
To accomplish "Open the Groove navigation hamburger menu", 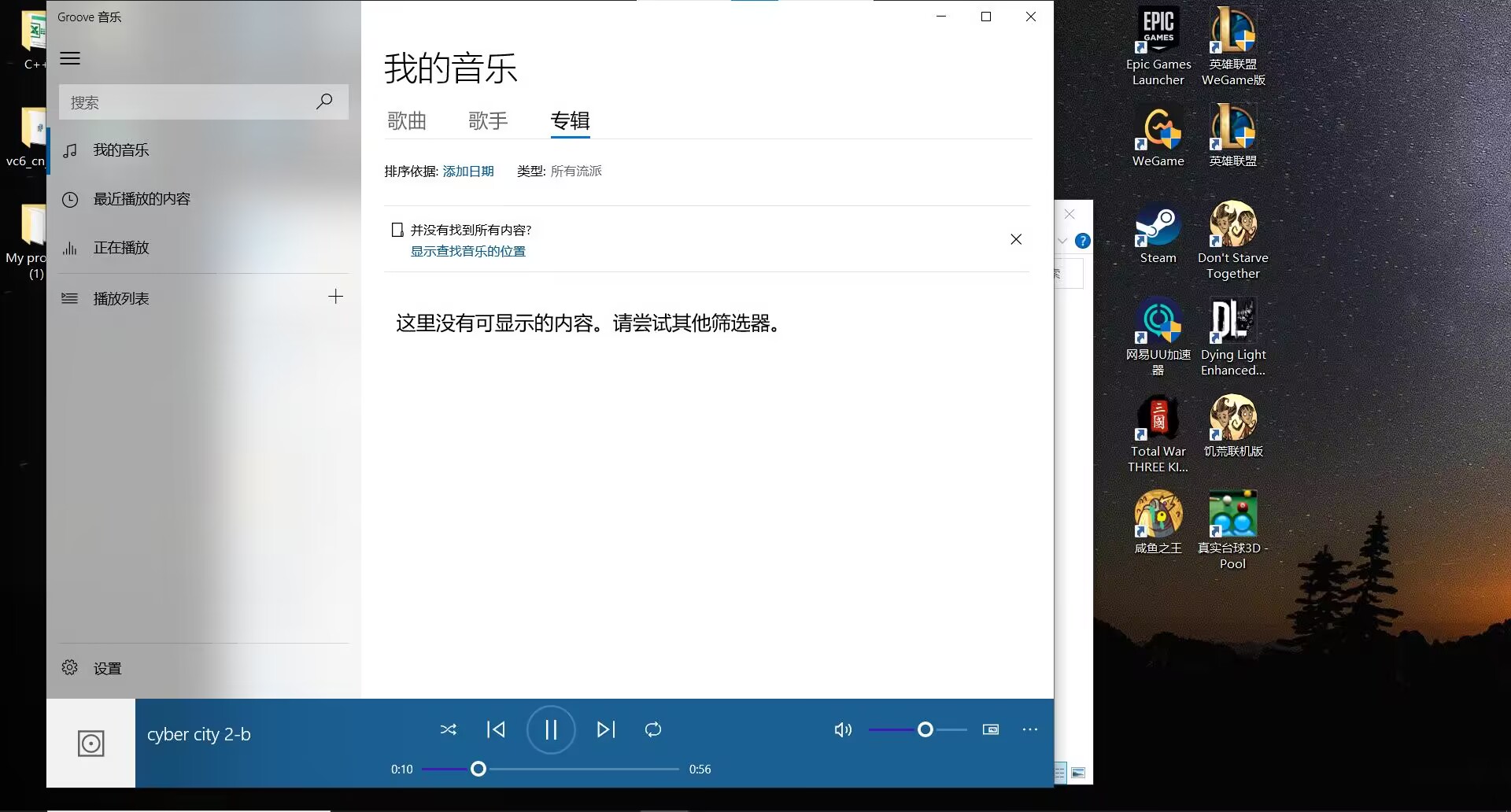I will tap(71, 58).
